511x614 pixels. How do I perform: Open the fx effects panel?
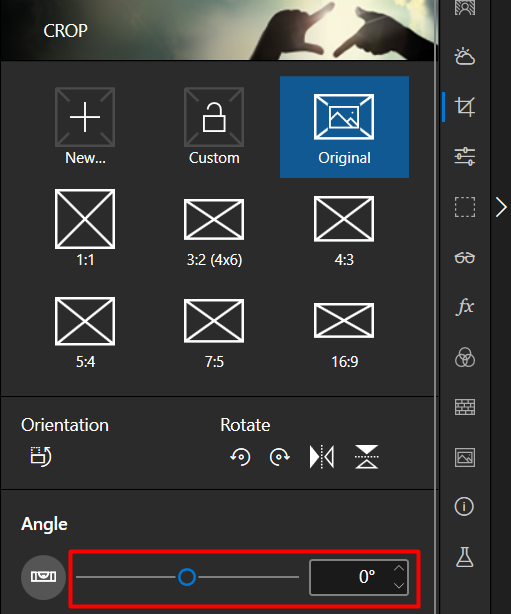465,306
